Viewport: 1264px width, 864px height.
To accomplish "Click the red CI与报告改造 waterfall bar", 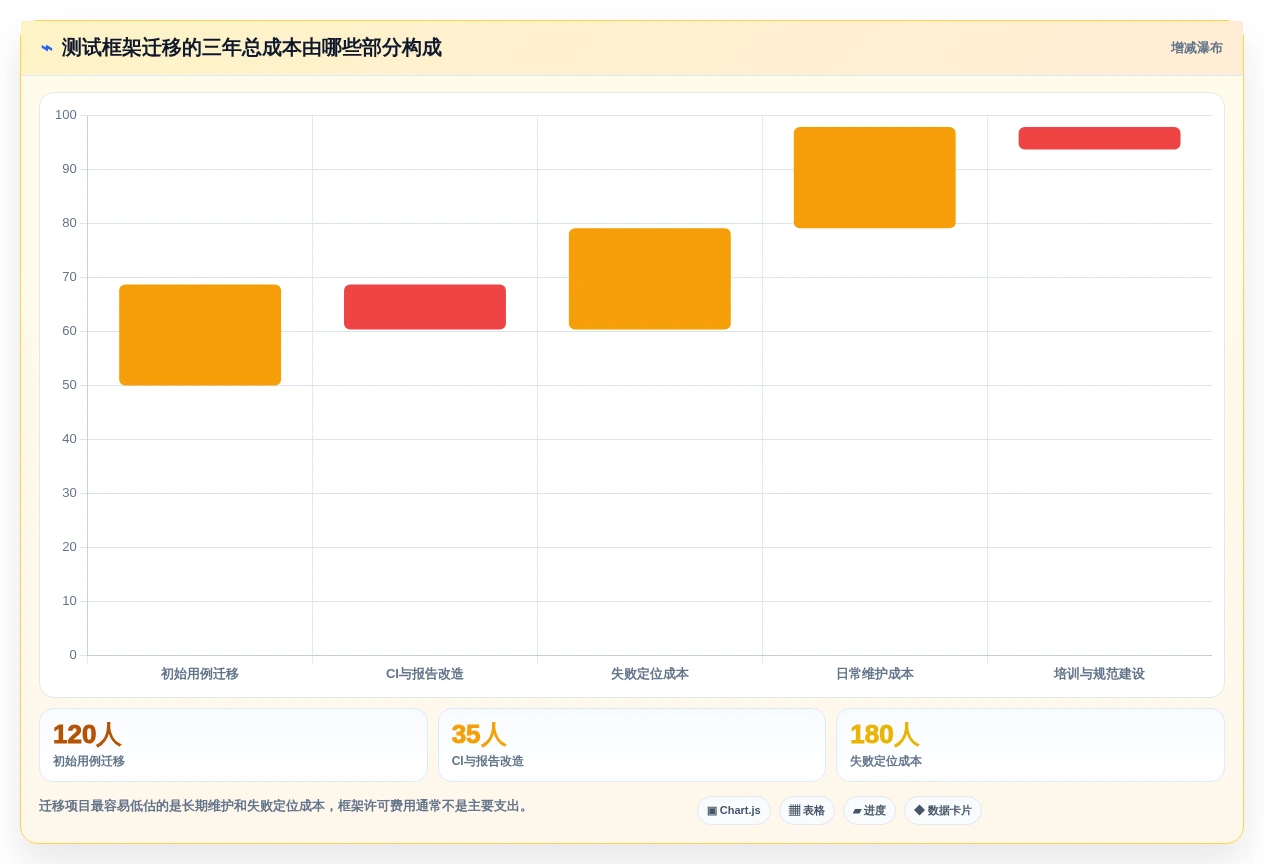I will click(x=425, y=307).
